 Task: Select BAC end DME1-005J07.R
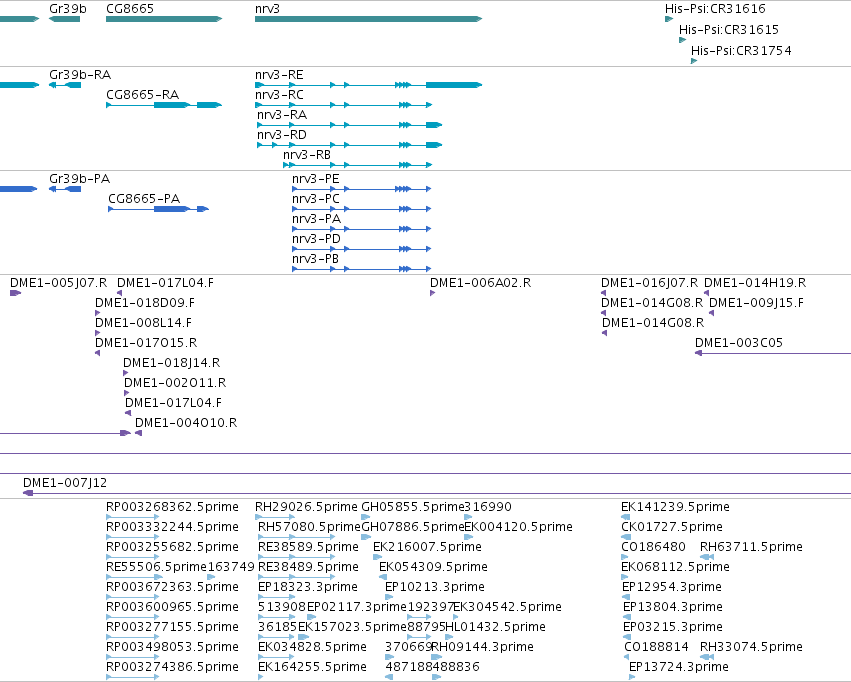[x=59, y=283]
